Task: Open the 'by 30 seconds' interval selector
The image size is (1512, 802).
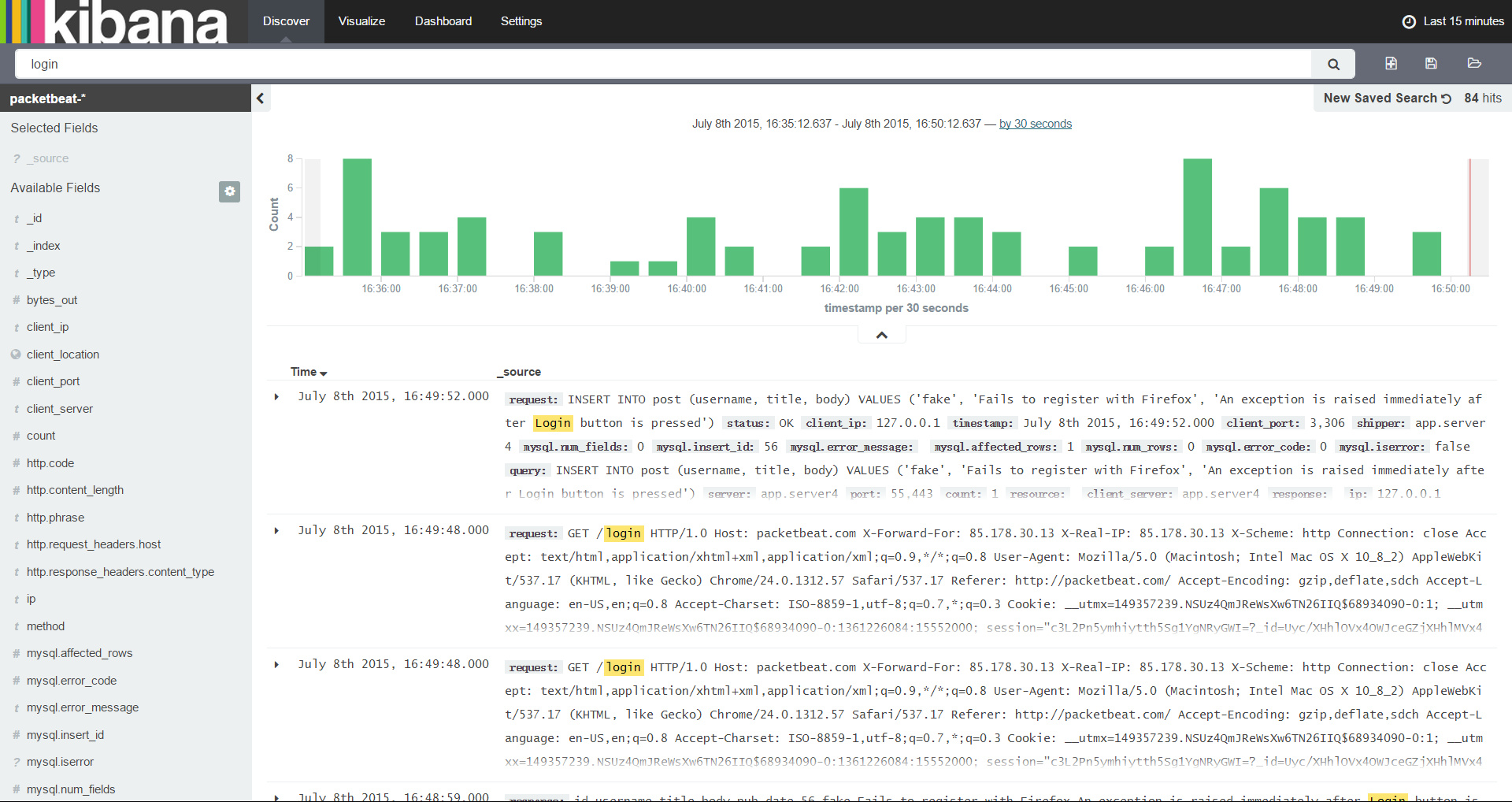Action: pyautogui.click(x=1035, y=124)
